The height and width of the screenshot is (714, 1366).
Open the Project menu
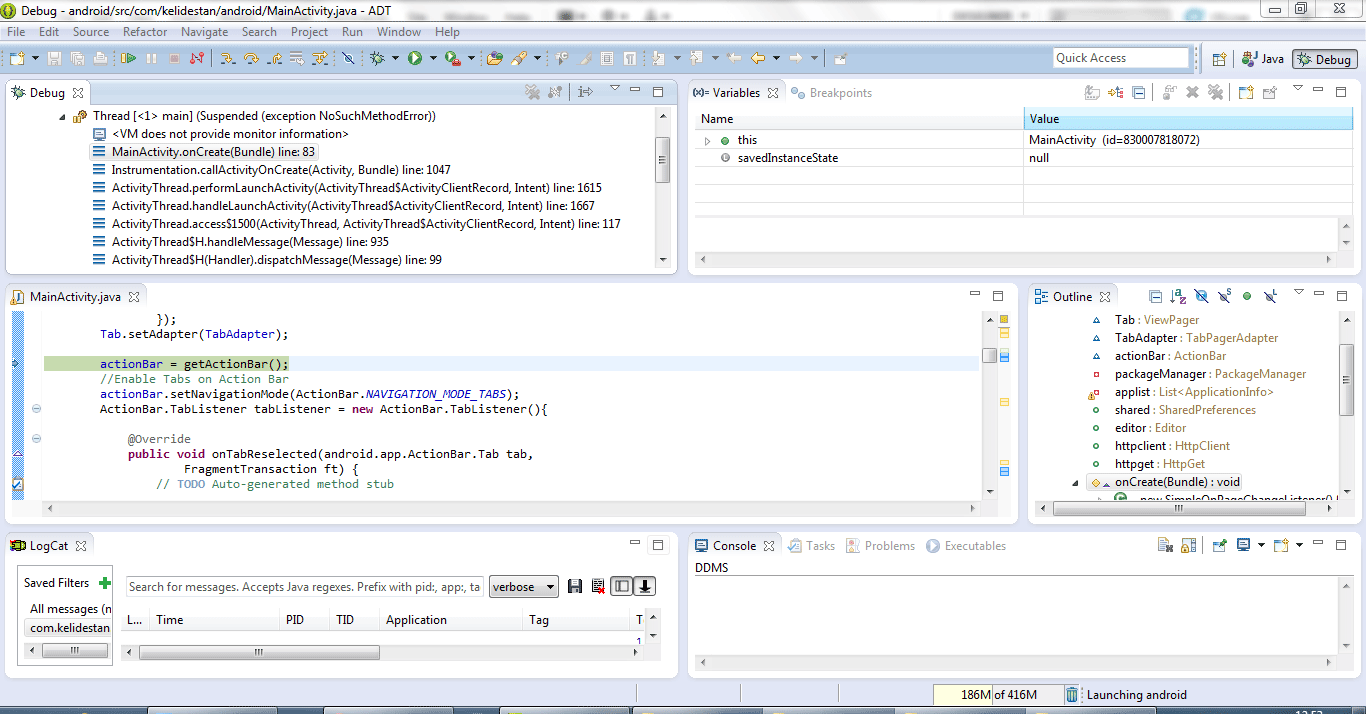tap(310, 32)
